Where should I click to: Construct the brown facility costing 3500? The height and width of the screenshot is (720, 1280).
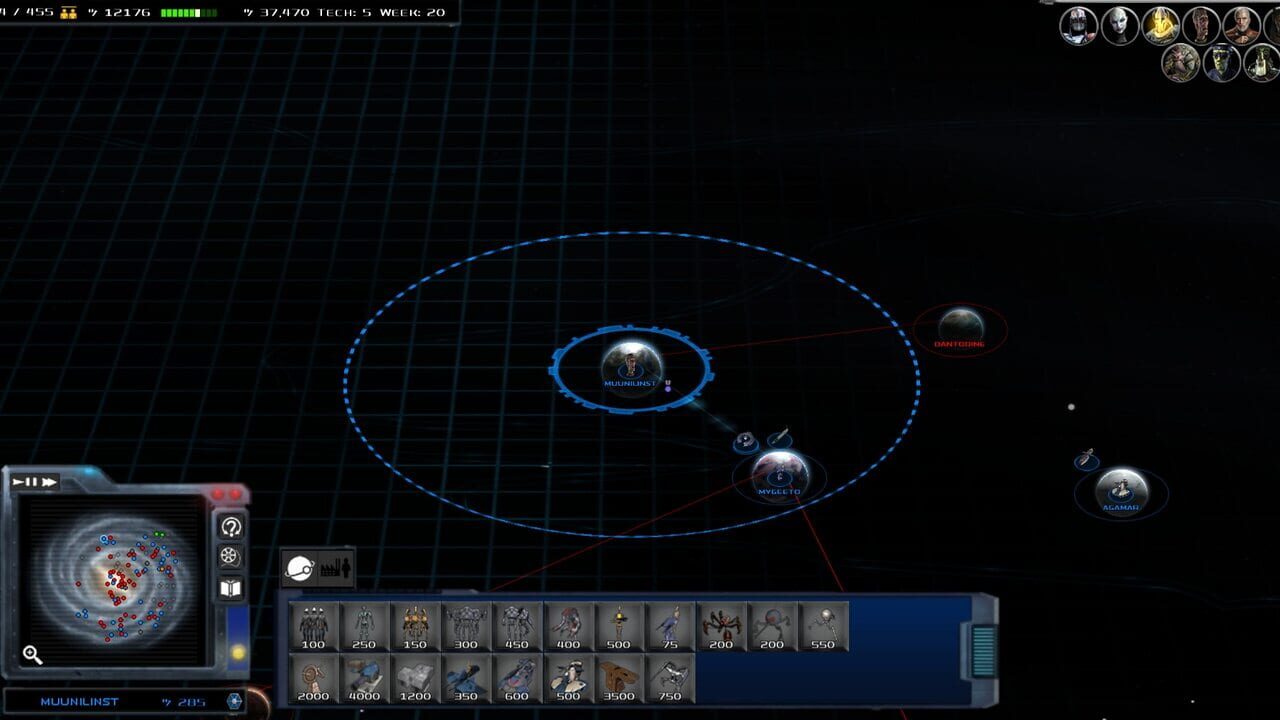pos(620,679)
